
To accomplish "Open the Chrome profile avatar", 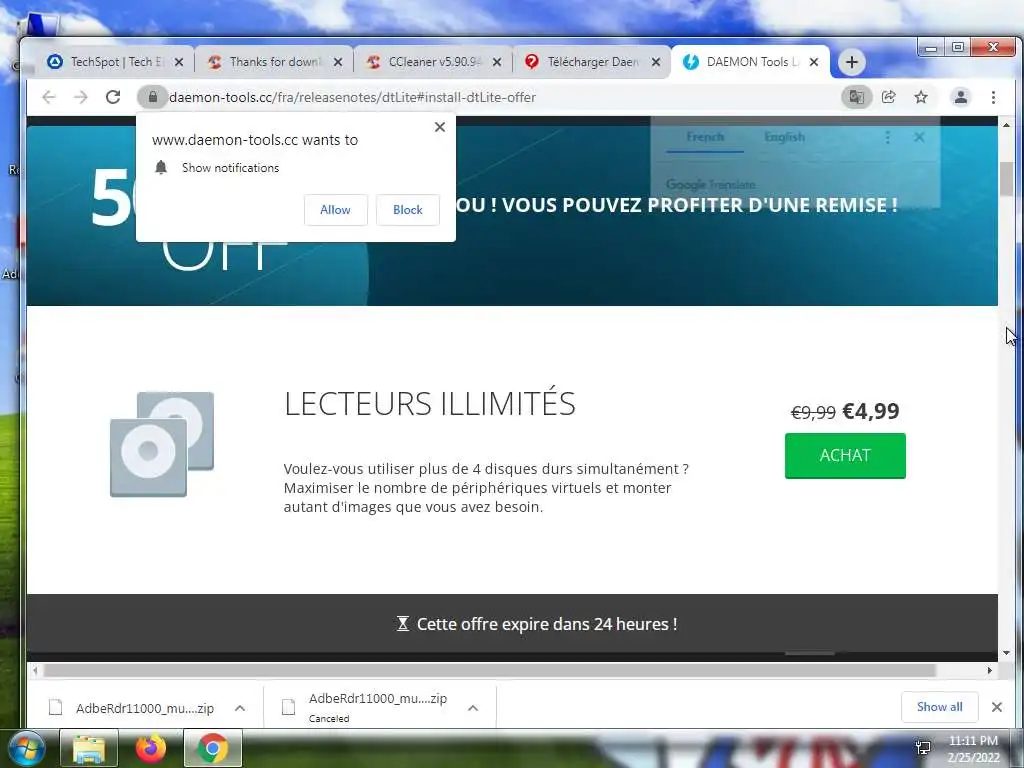I will click(961, 97).
